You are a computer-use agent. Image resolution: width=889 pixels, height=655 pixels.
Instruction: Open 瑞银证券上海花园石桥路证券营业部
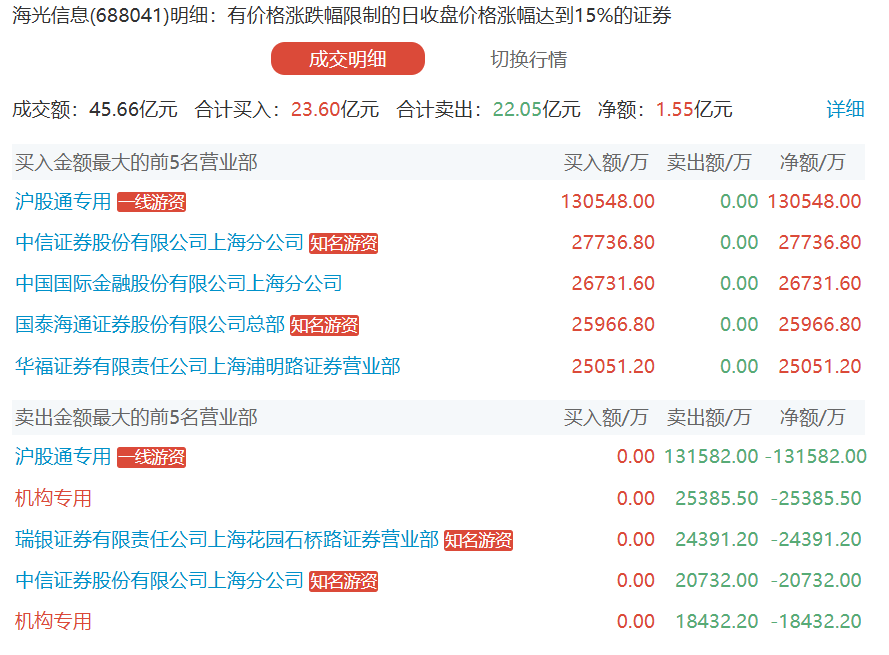[x=226, y=539]
